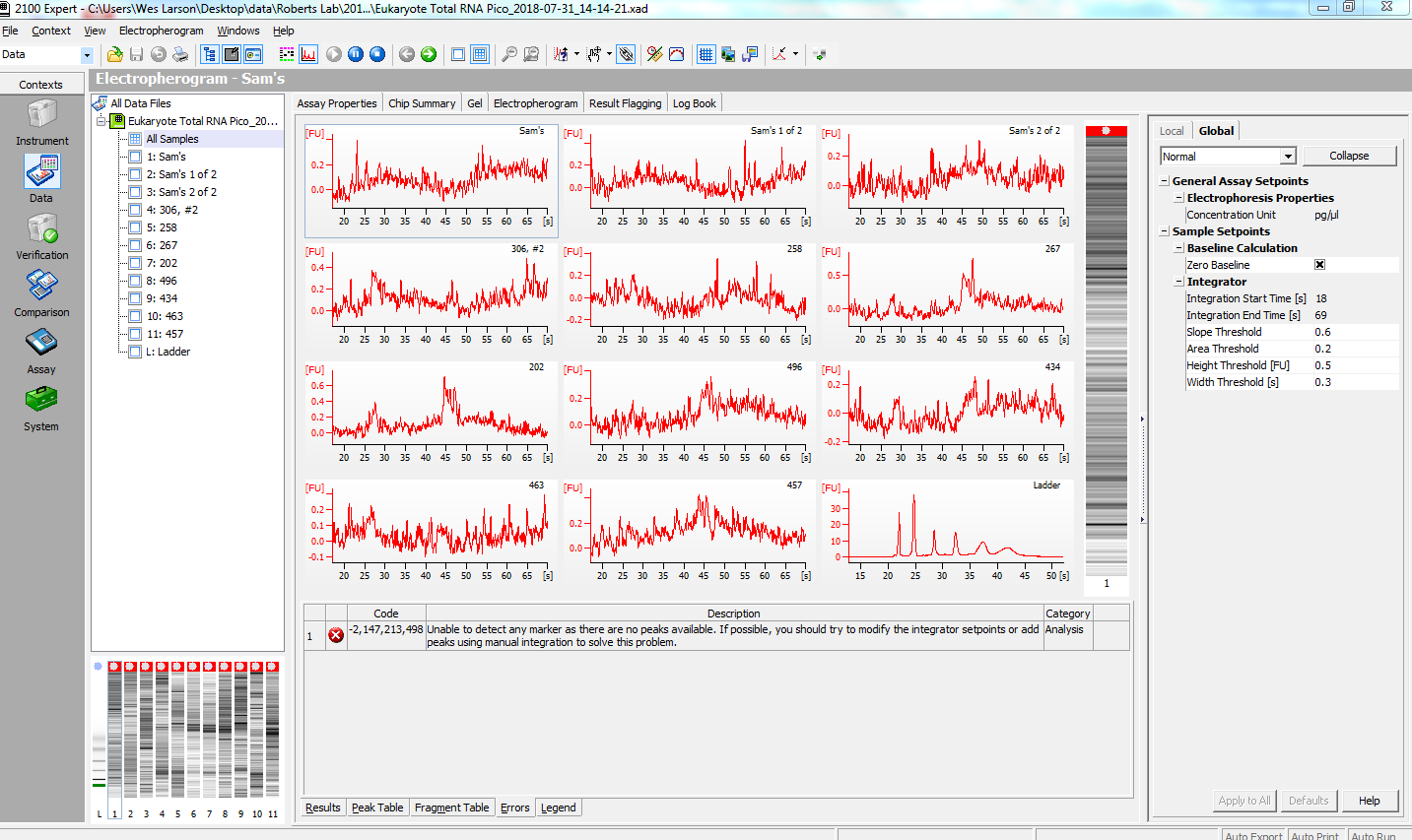The width and height of the screenshot is (1412, 840).
Task: Tick the checkbox for sample 5: 258
Action: (135, 227)
